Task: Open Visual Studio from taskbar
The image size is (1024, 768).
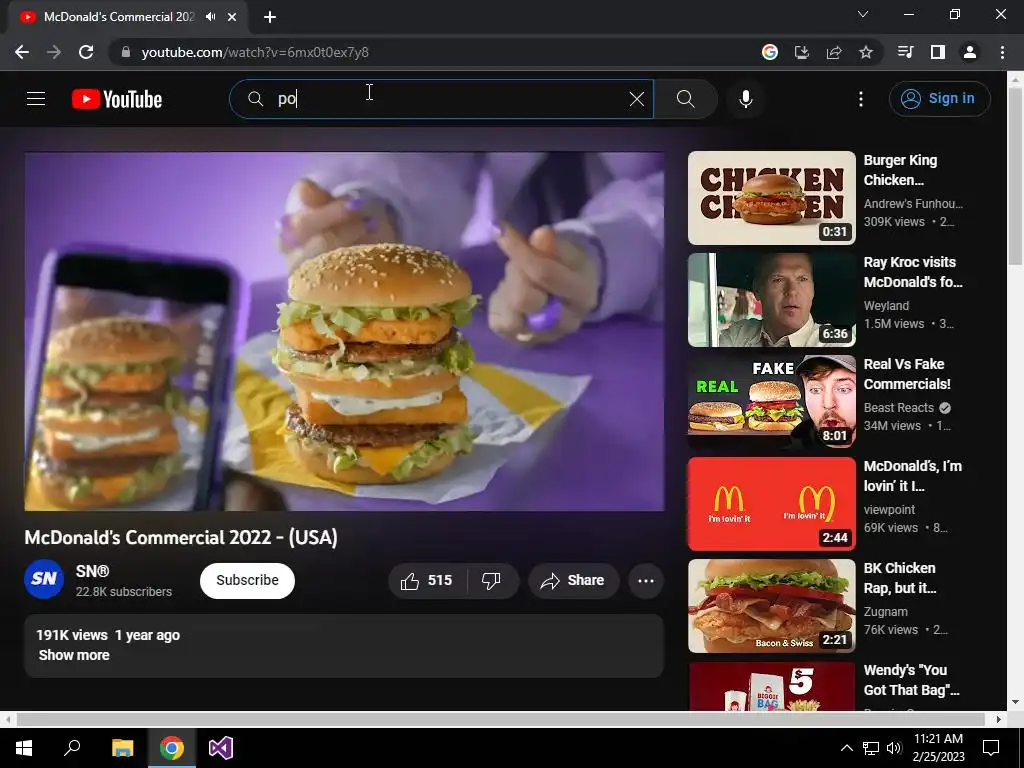Action: click(x=221, y=748)
